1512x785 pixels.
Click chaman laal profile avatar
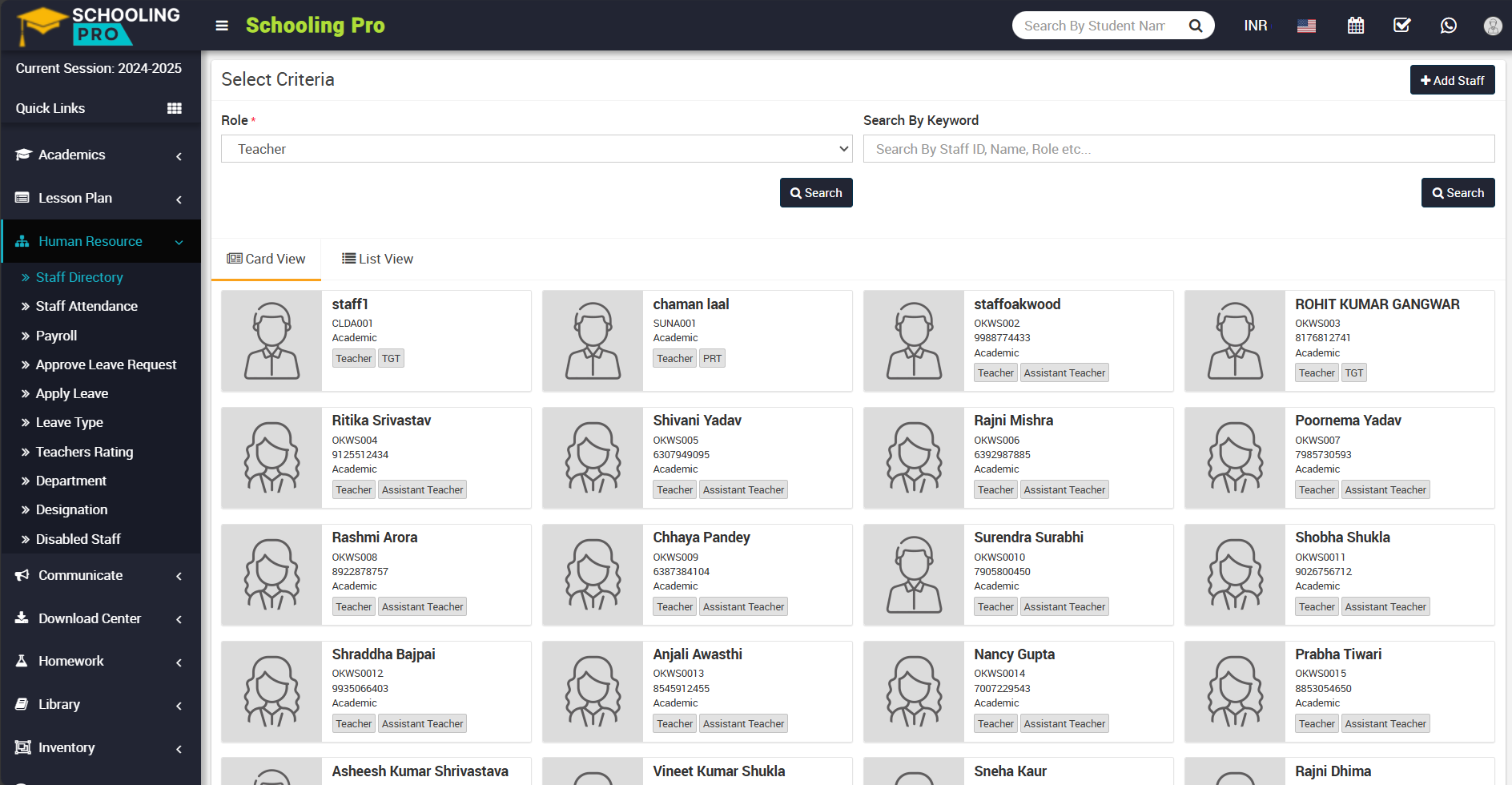click(593, 340)
